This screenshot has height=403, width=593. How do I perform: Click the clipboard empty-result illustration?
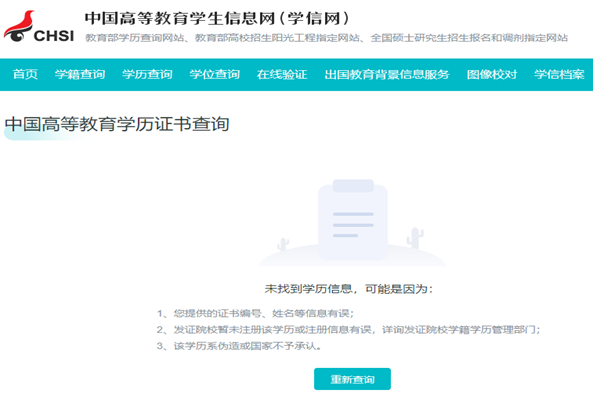[353, 219]
